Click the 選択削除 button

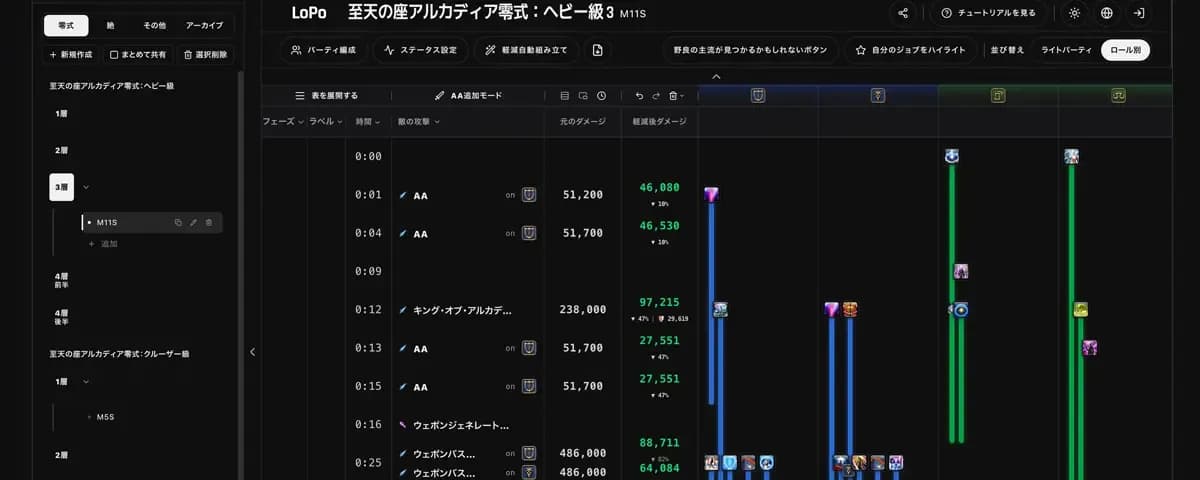coord(205,55)
